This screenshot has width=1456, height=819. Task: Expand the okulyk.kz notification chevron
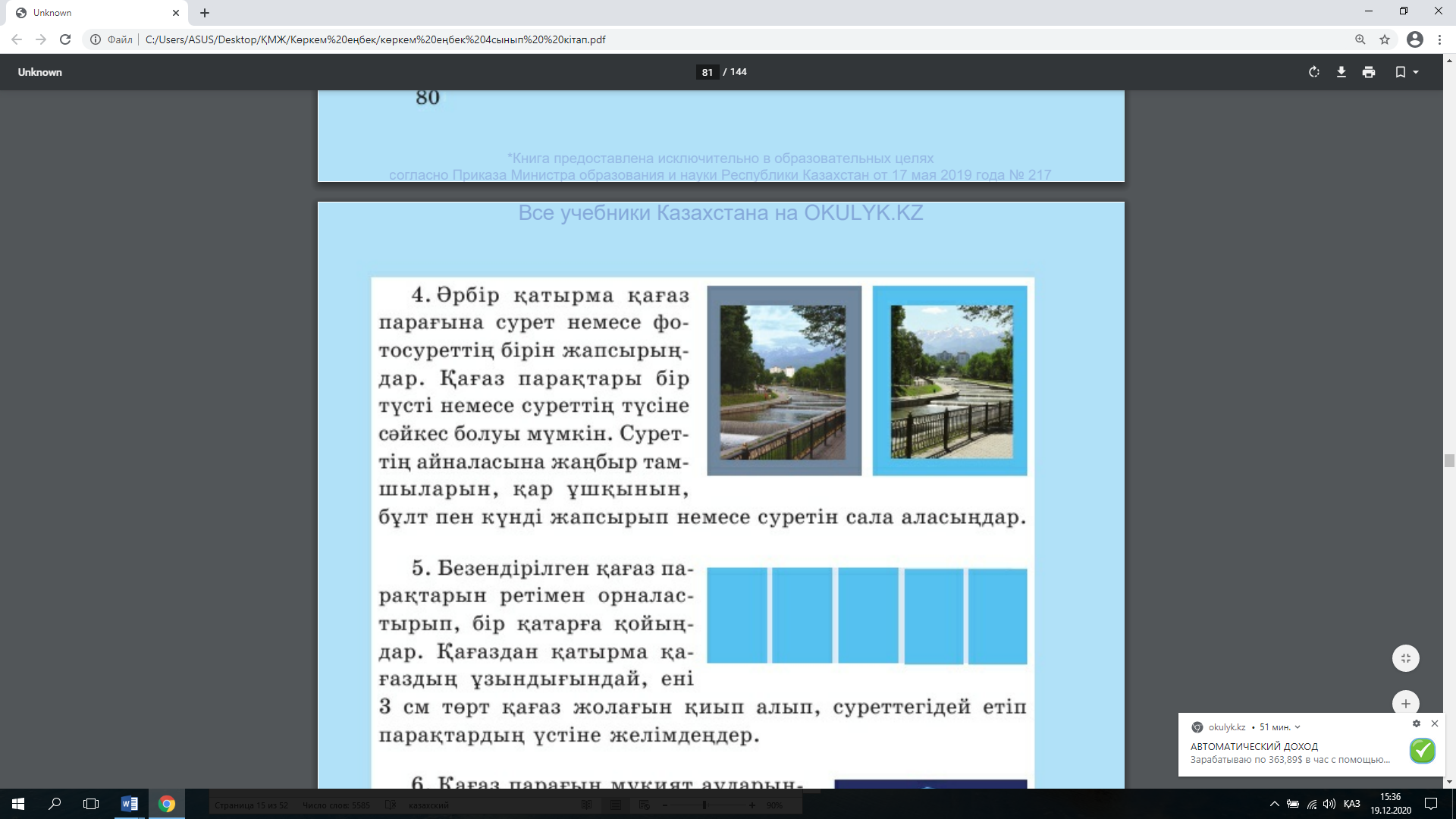click(x=1298, y=727)
